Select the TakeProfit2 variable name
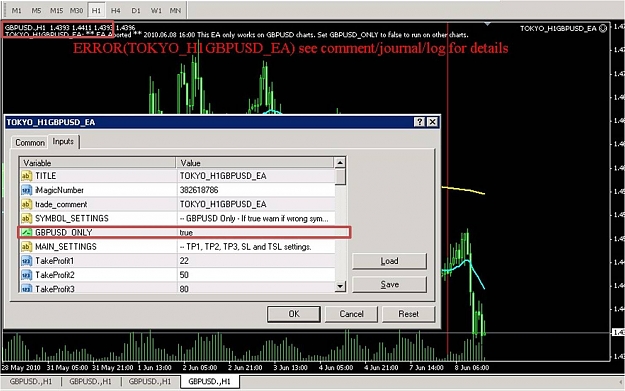The height and width of the screenshot is (391, 625). [55, 275]
